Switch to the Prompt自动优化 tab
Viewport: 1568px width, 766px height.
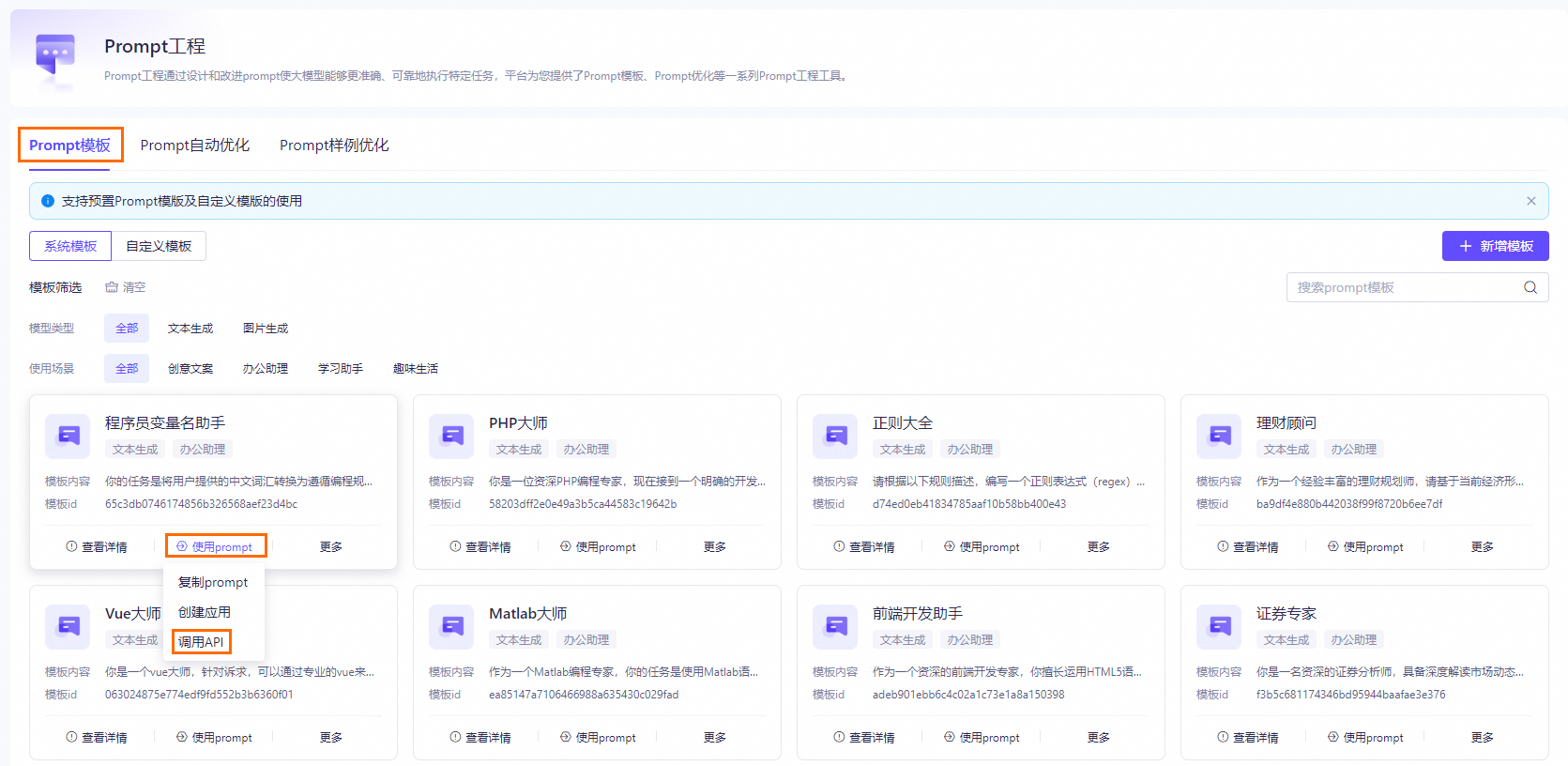[195, 146]
